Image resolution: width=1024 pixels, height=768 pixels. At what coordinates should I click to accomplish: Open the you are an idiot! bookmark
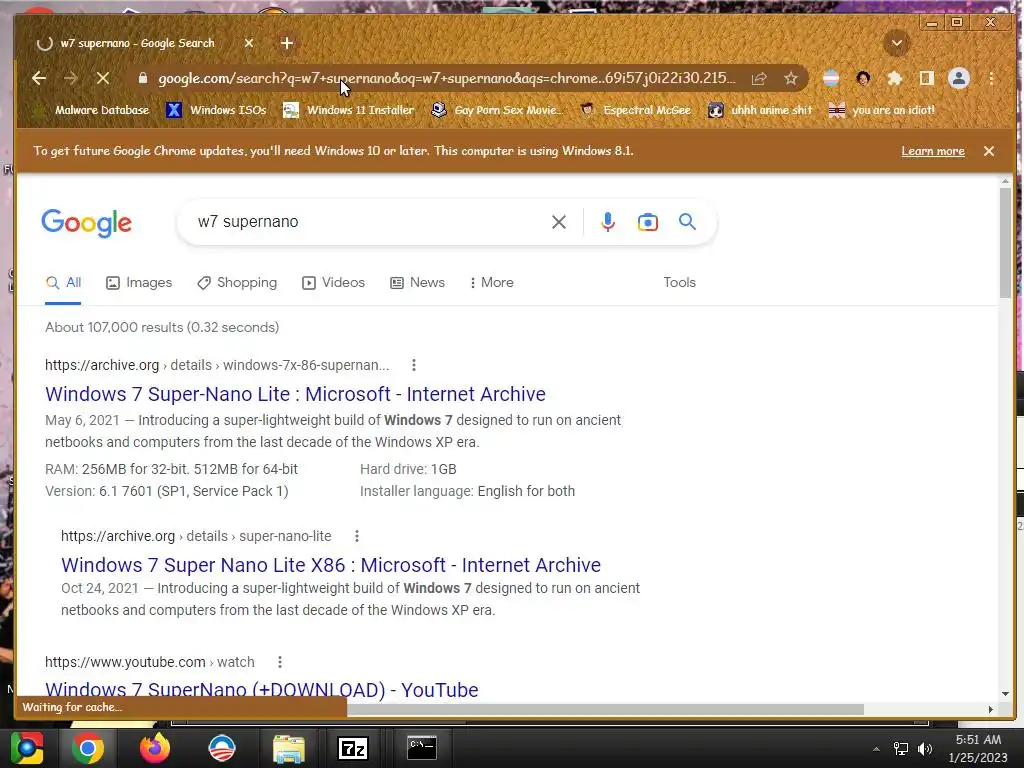(882, 110)
